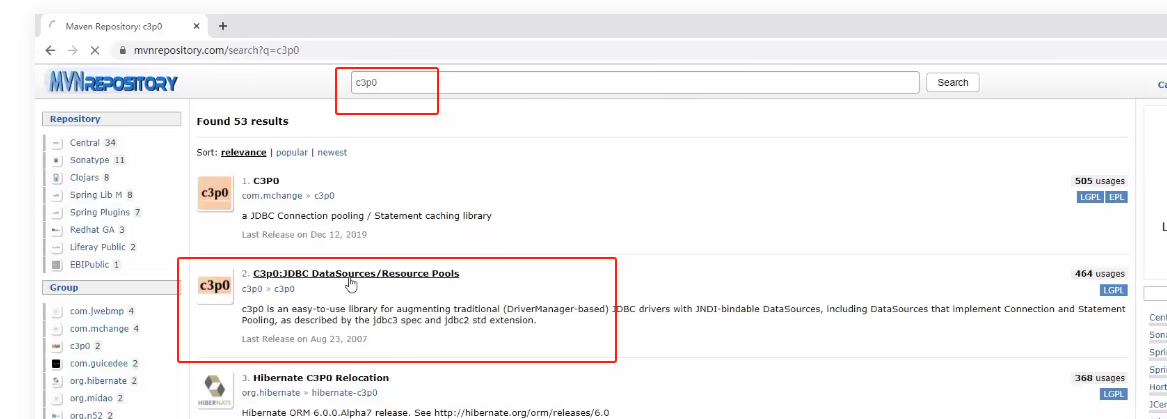The height and width of the screenshot is (419, 1167).
Task: Select Redhat GA filter
Action: click(92, 230)
